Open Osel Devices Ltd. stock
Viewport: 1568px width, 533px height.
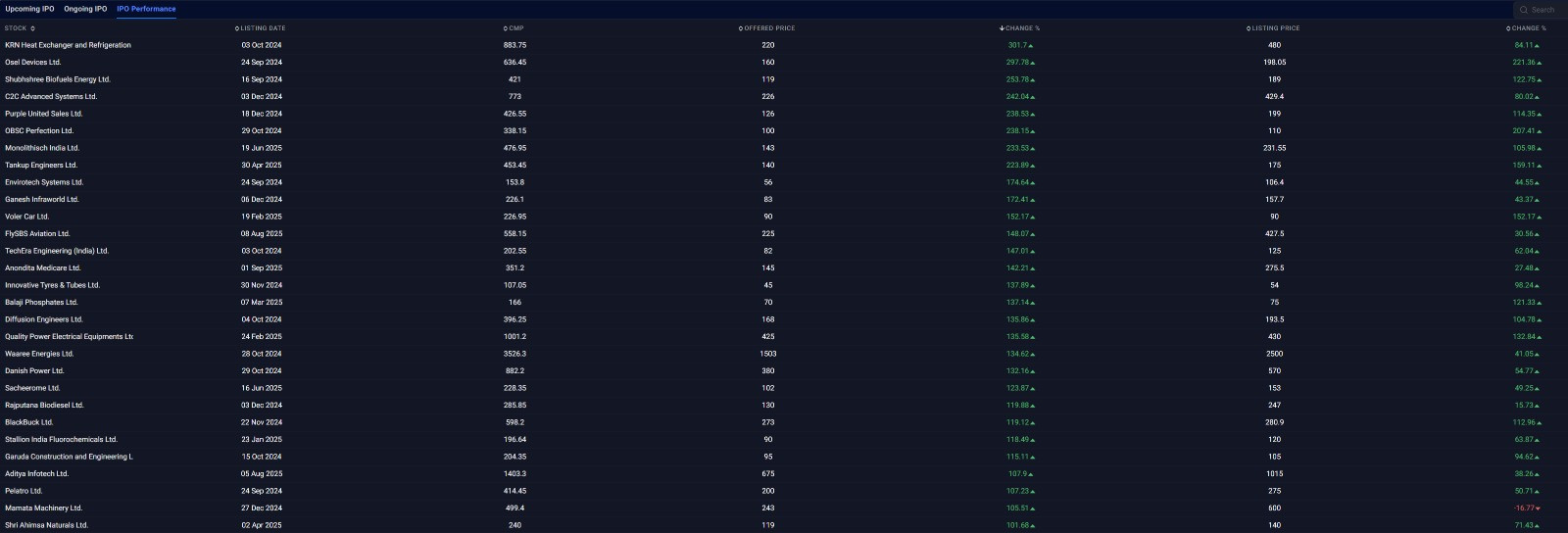pyautogui.click(x=32, y=63)
